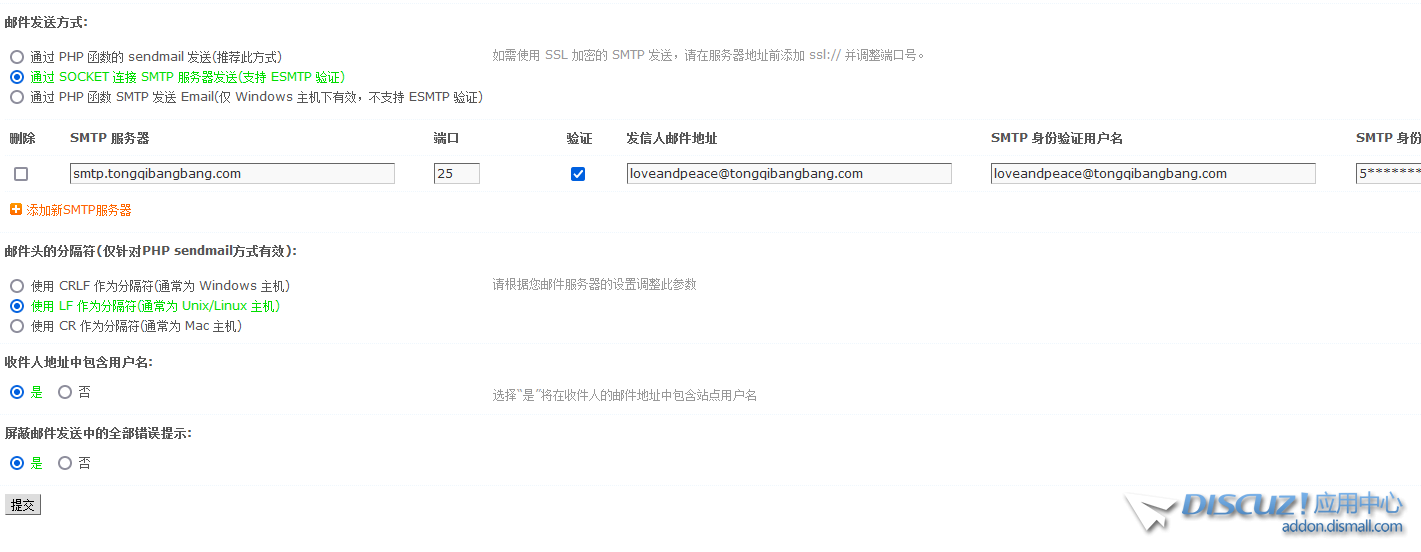Click the 邮件头的分隔符 heading
The width and height of the screenshot is (1421, 552).
point(151,251)
